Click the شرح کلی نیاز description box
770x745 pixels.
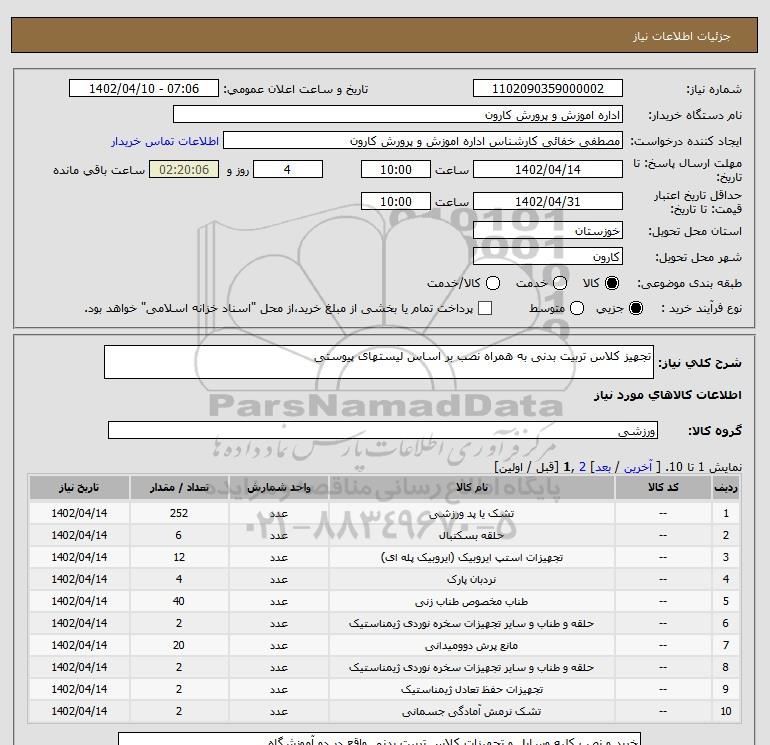coord(379,362)
